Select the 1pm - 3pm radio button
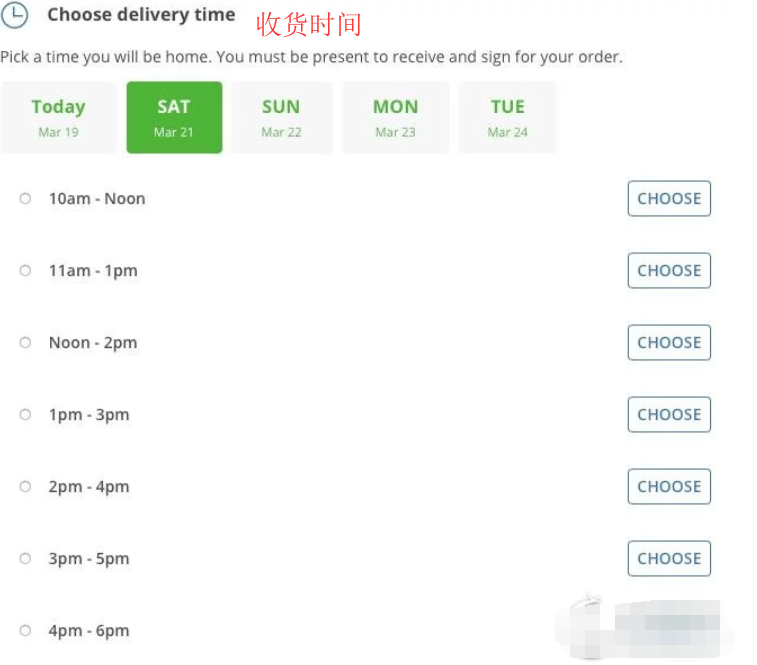757x665 pixels. point(25,415)
